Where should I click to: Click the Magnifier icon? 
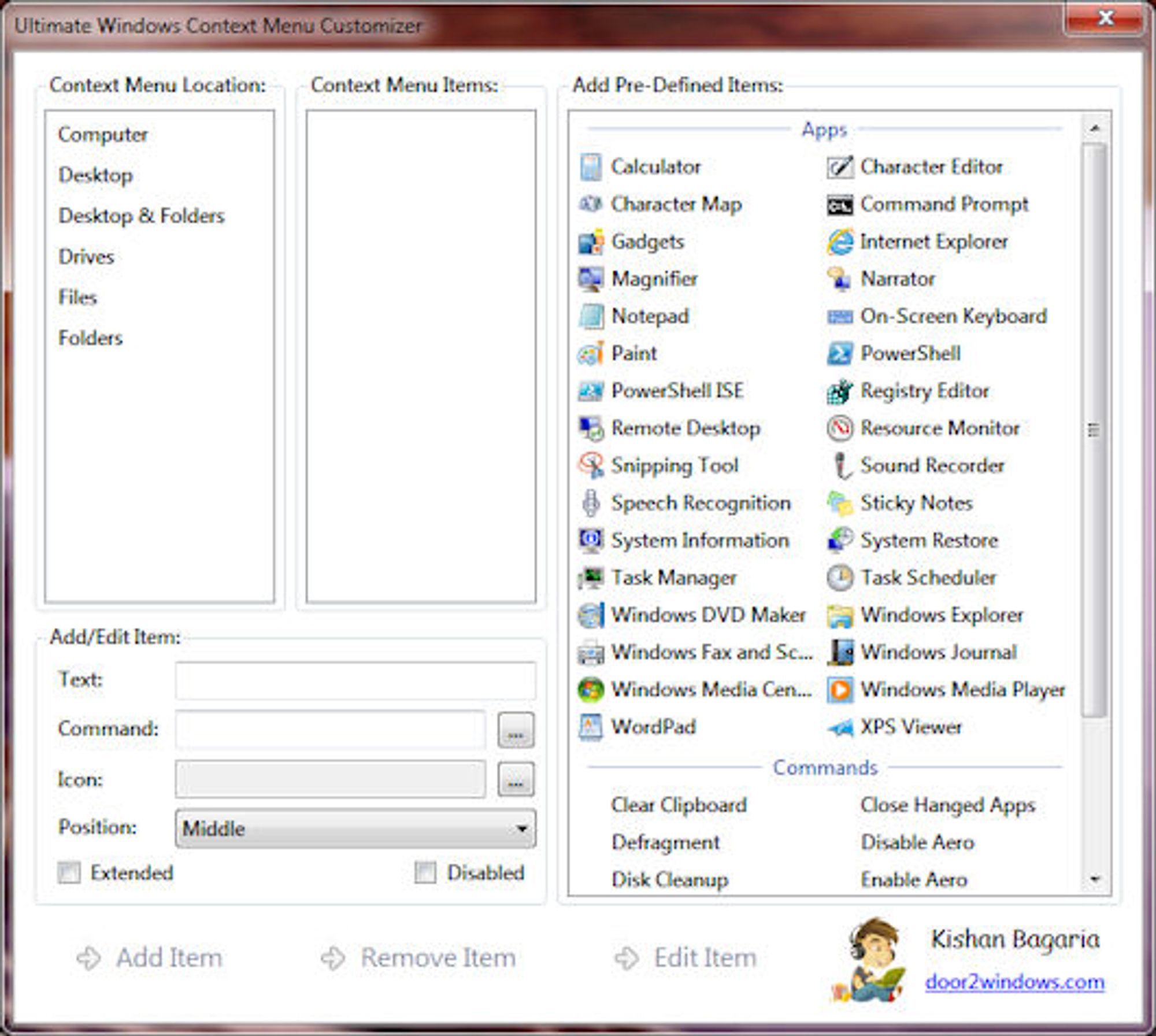(591, 279)
